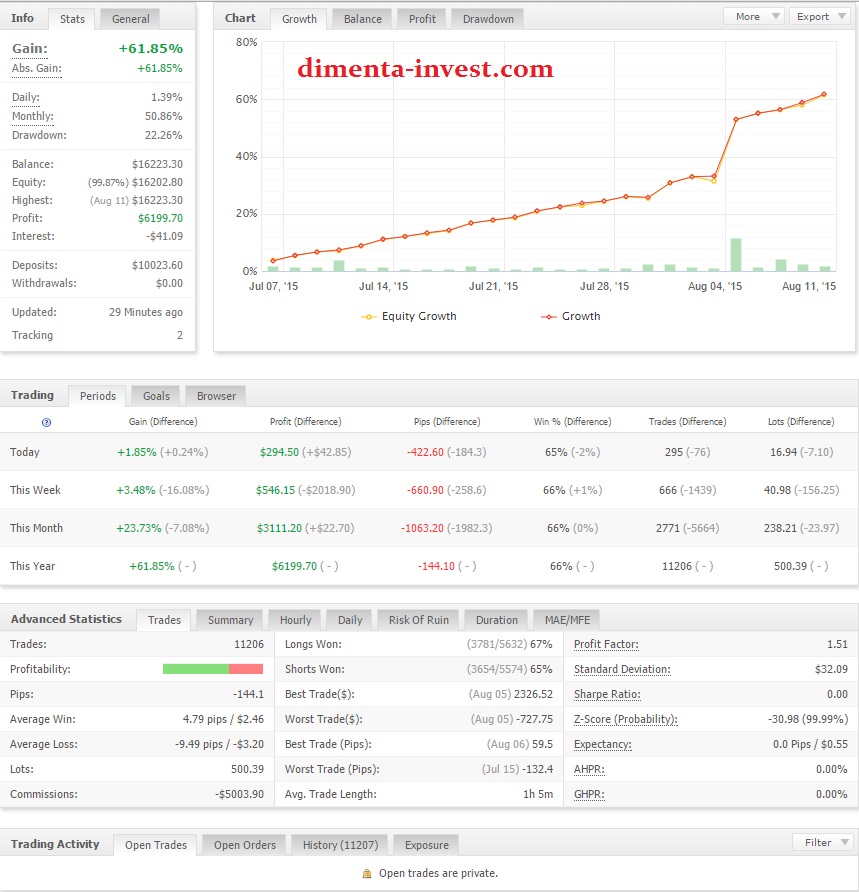This screenshot has width=859, height=892.
Task: Open the Duration statistics tab
Action: (497, 620)
